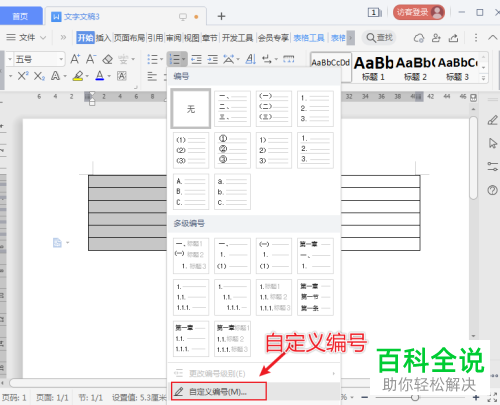This screenshot has height=405, width=500.
Task: Switch to the 首页 tab
Action: 21,16
